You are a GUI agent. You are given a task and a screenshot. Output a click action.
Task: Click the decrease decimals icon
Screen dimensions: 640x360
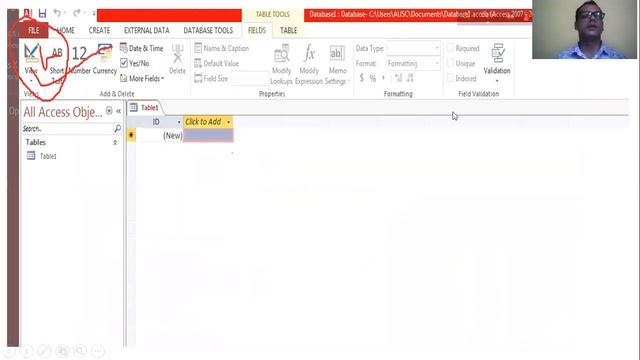pos(410,78)
